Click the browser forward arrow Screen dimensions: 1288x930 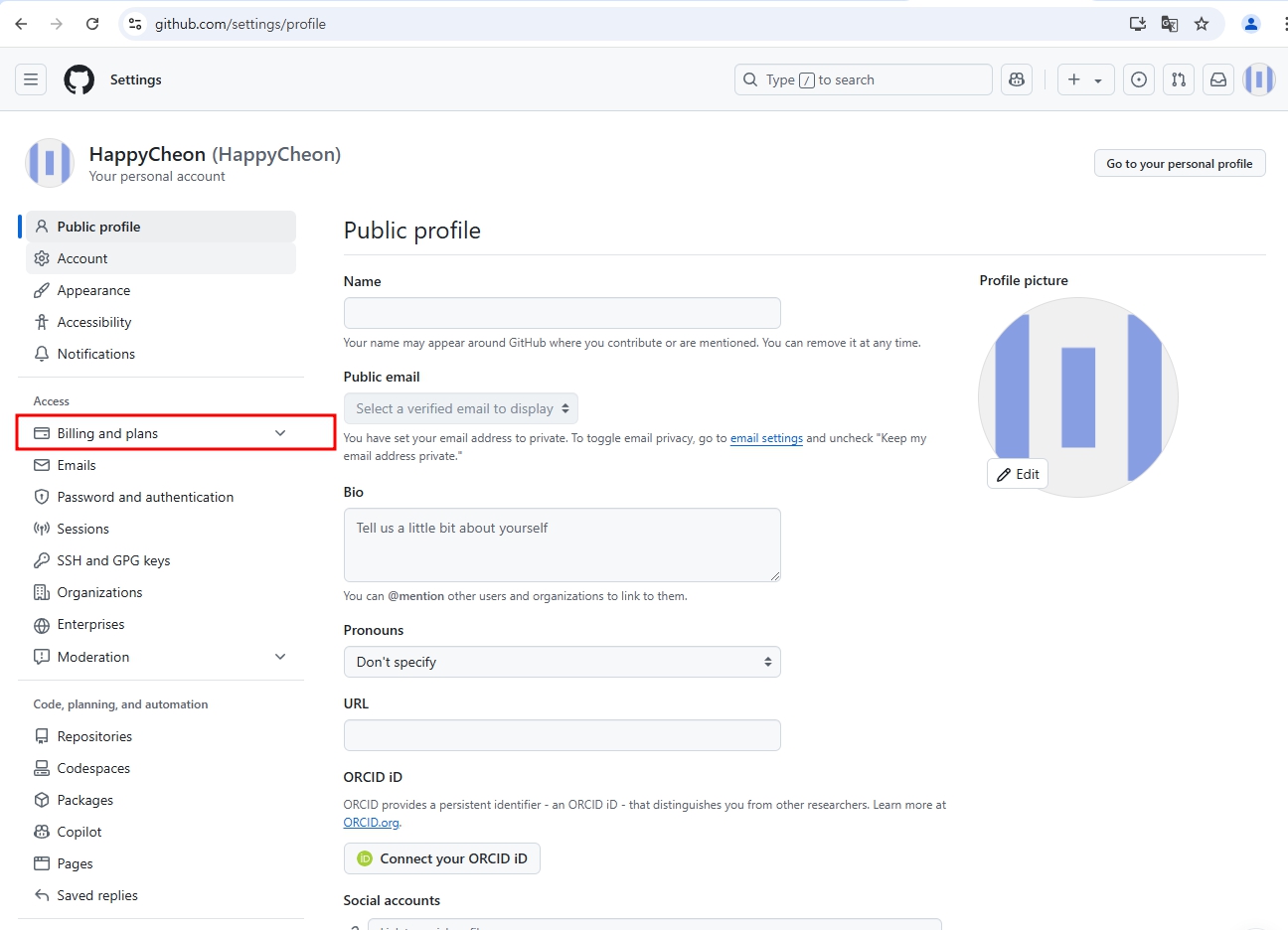[x=57, y=24]
